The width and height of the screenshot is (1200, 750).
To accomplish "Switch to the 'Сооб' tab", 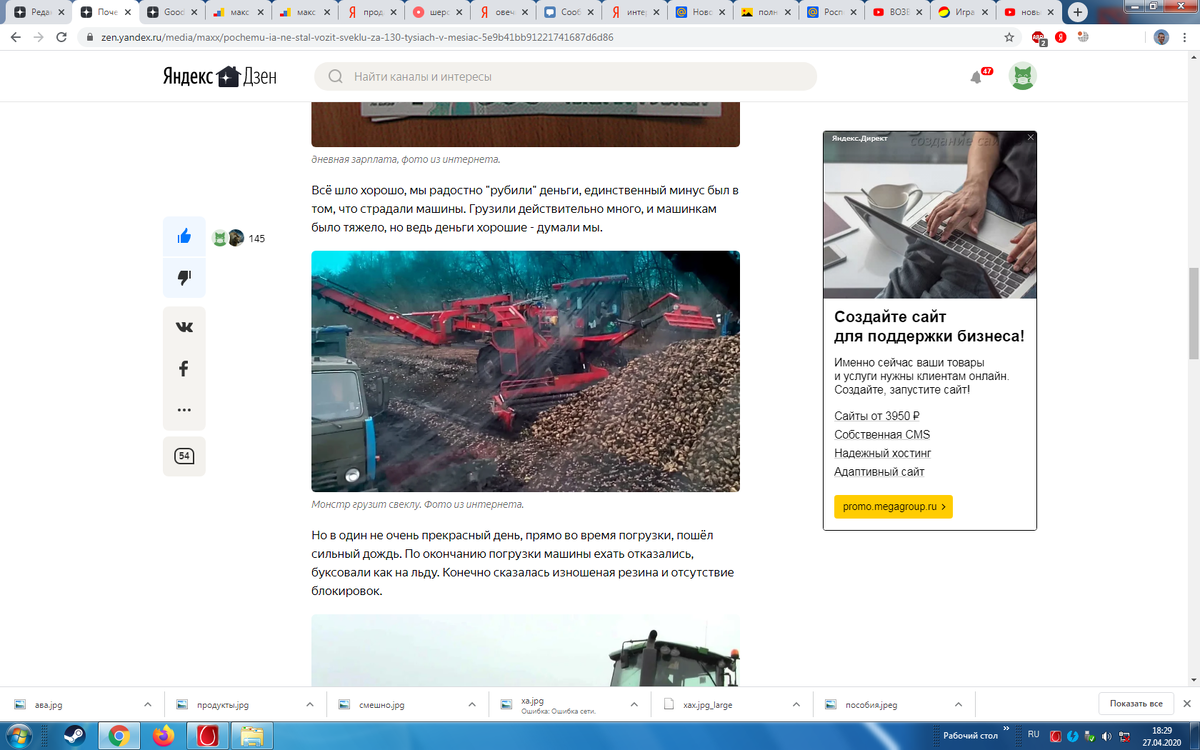I will pyautogui.click(x=567, y=12).
